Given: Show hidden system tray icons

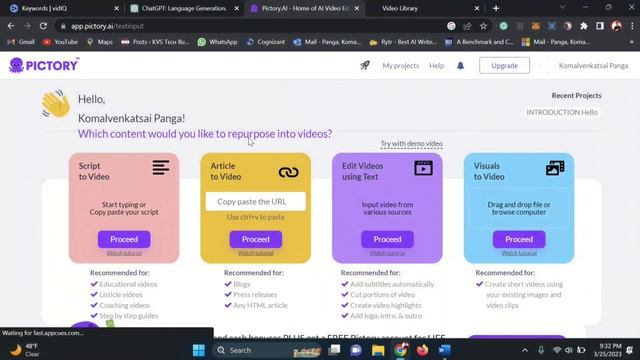Looking at the screenshot, I should pyautogui.click(x=525, y=350).
